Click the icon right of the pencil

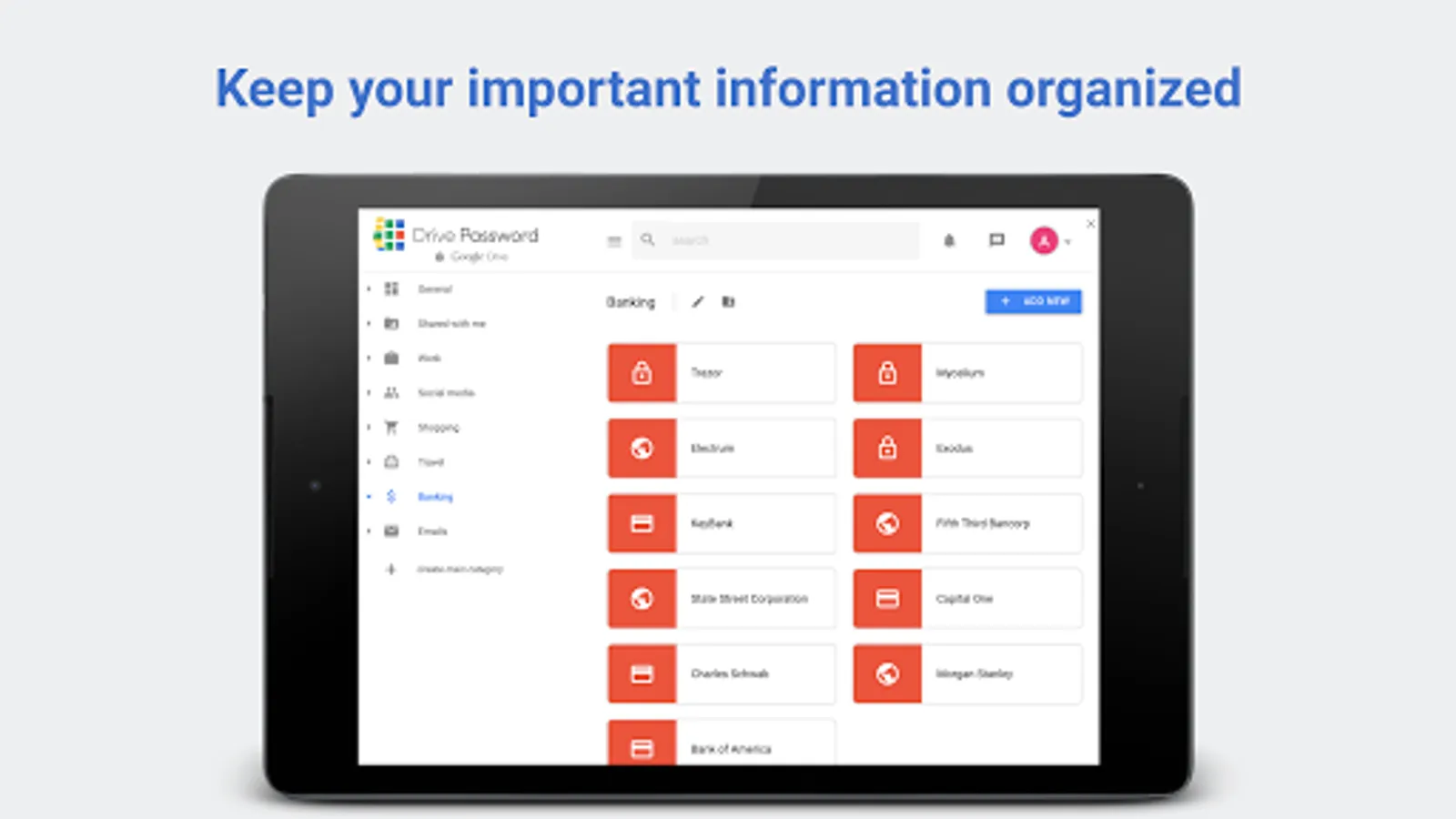pyautogui.click(x=728, y=302)
